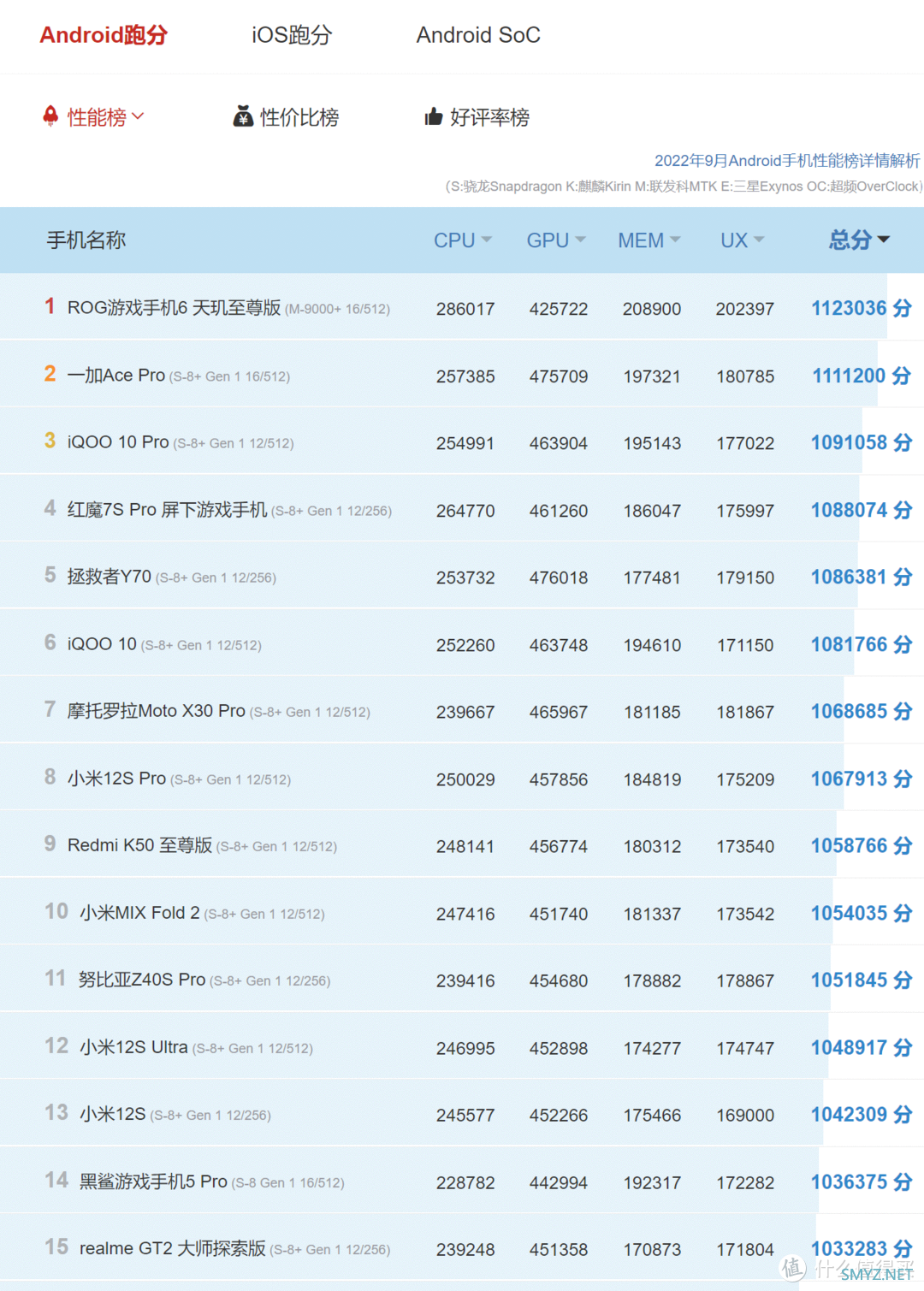This screenshot has height=1291, width=924.
Task: Click total score 1111200 分
Action: point(862,376)
